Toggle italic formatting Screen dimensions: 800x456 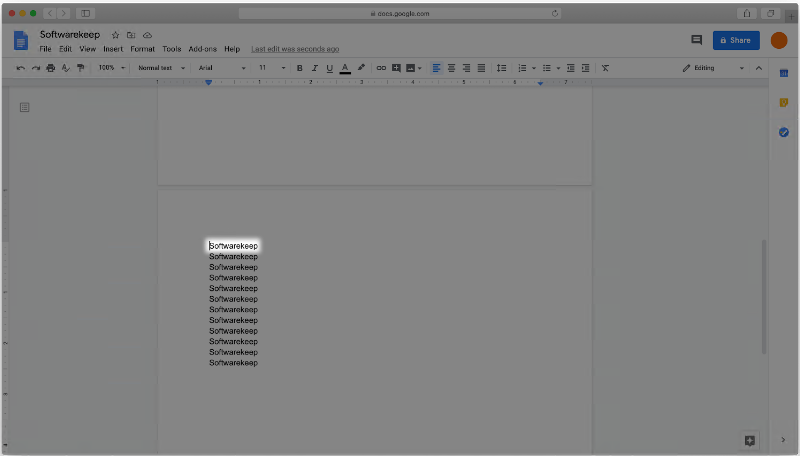coord(314,68)
